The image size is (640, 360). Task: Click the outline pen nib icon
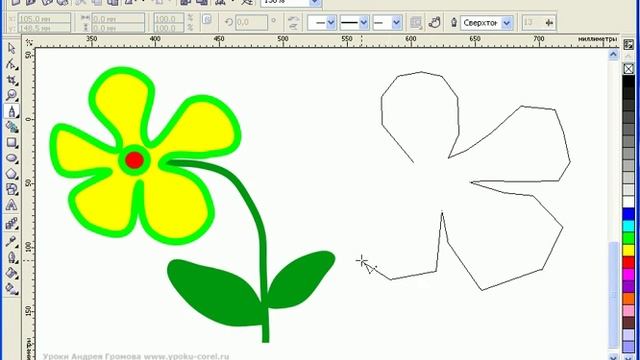(x=453, y=22)
